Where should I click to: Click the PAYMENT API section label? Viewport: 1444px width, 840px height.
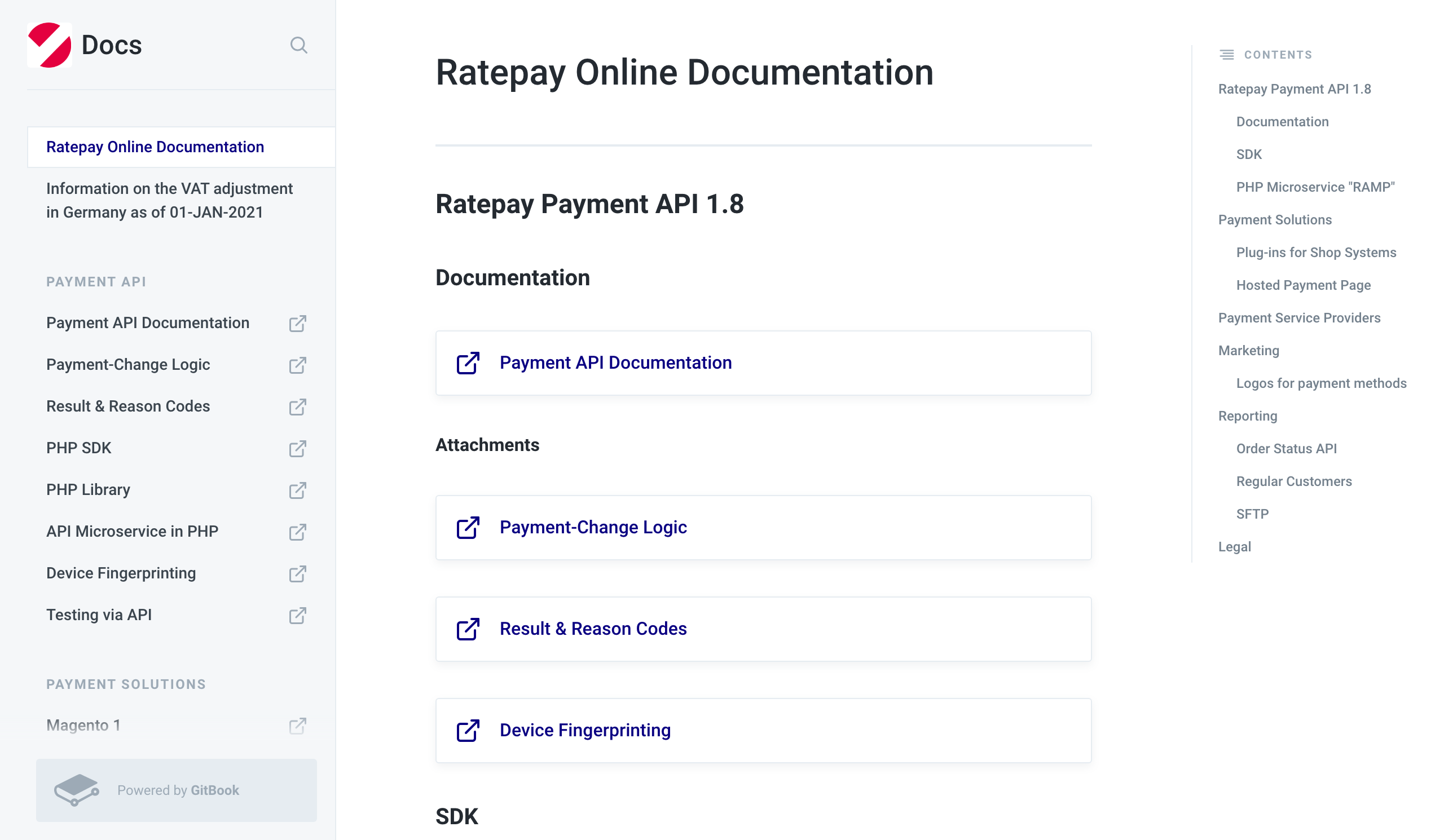click(96, 282)
